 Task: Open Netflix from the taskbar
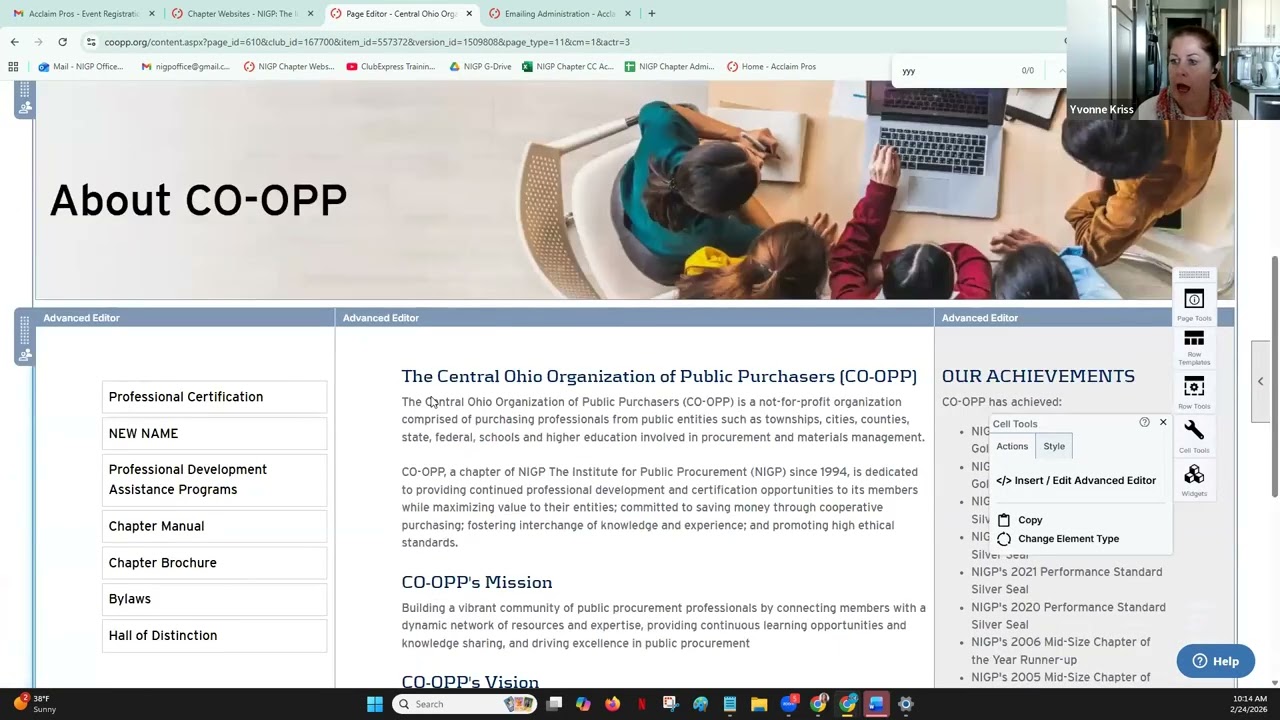point(641,704)
